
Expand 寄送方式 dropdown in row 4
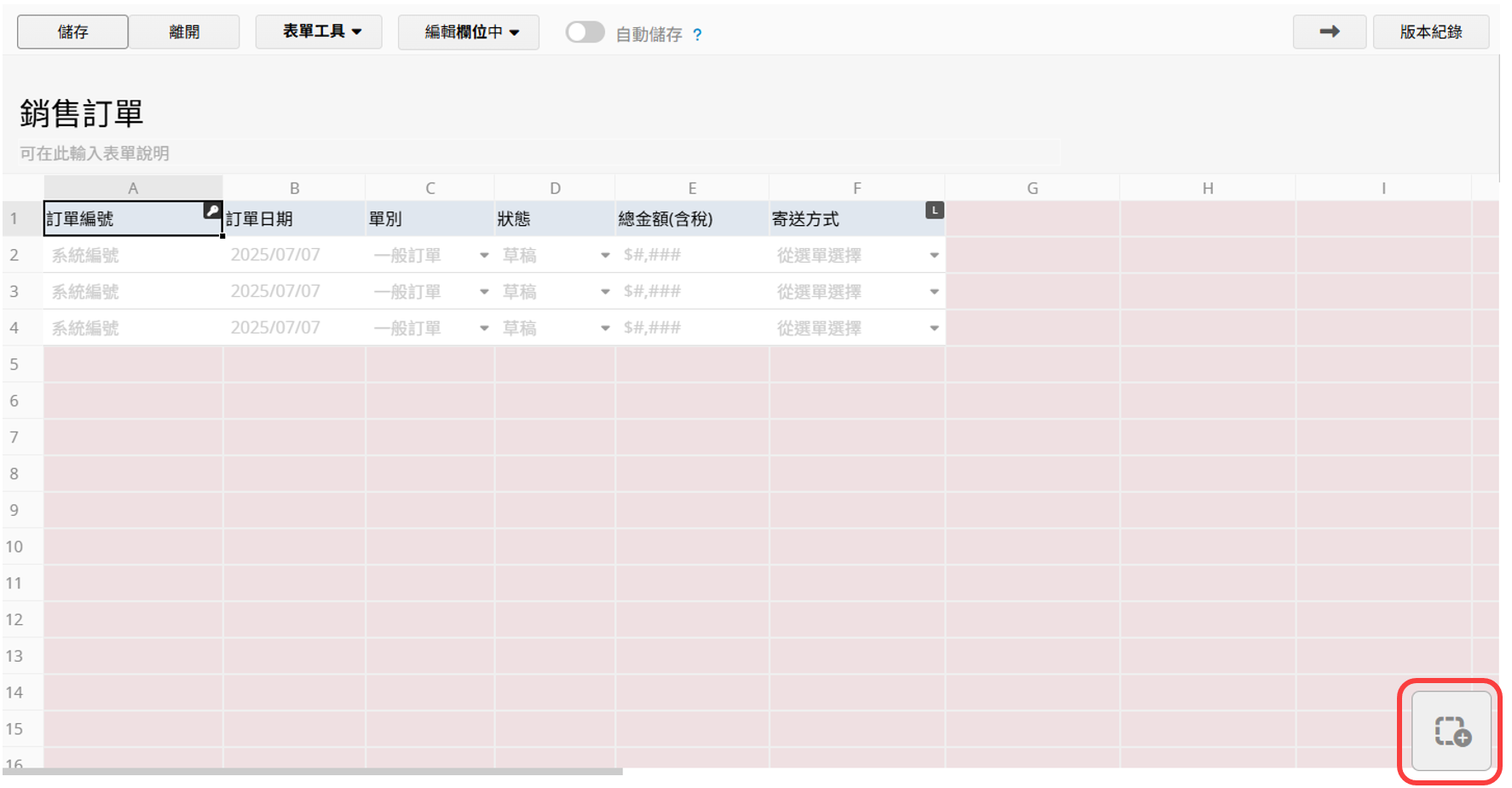934,328
